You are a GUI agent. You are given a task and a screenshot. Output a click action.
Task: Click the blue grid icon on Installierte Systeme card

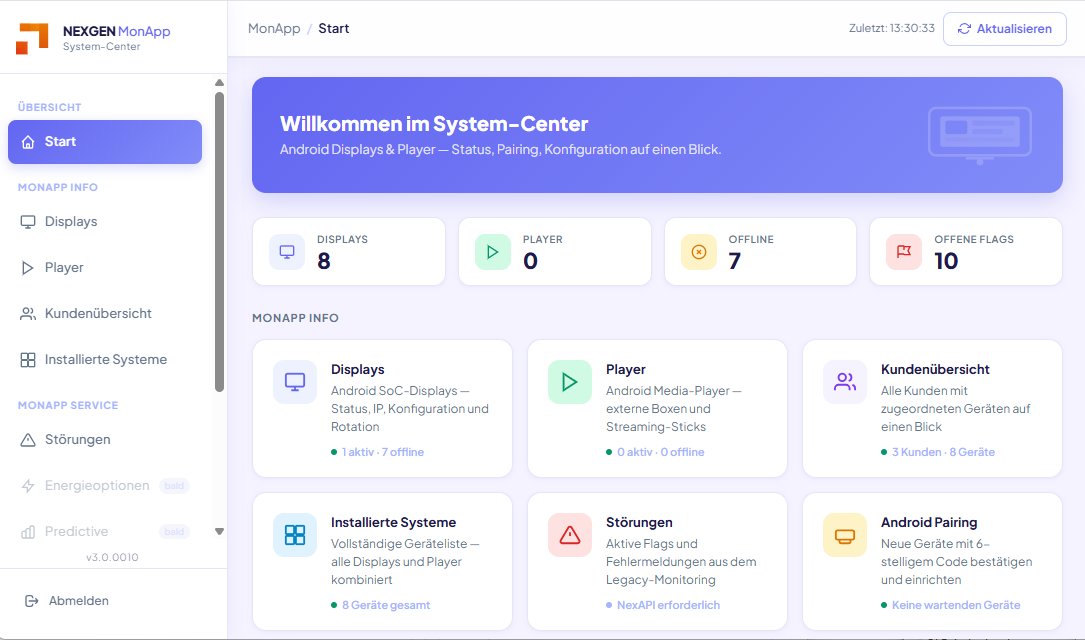click(295, 535)
